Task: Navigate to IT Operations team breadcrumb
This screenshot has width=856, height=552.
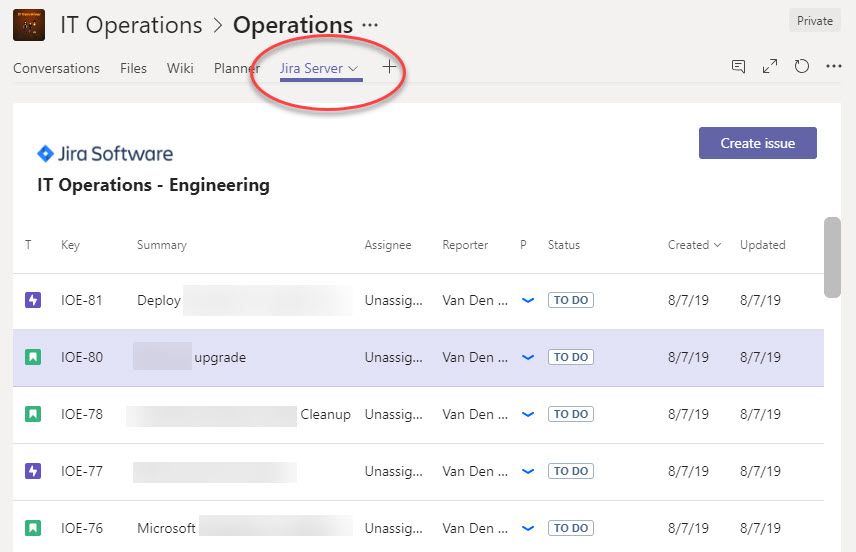Action: (131, 25)
